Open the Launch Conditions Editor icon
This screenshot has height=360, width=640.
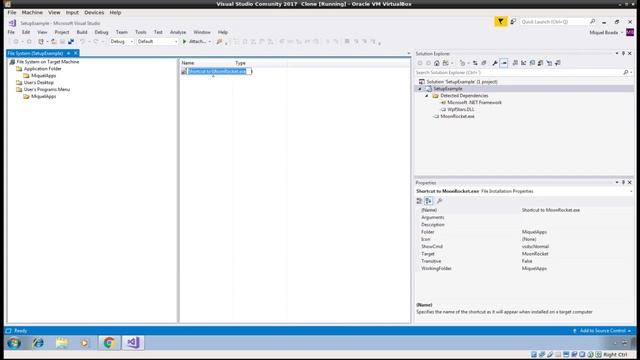tap(558, 63)
